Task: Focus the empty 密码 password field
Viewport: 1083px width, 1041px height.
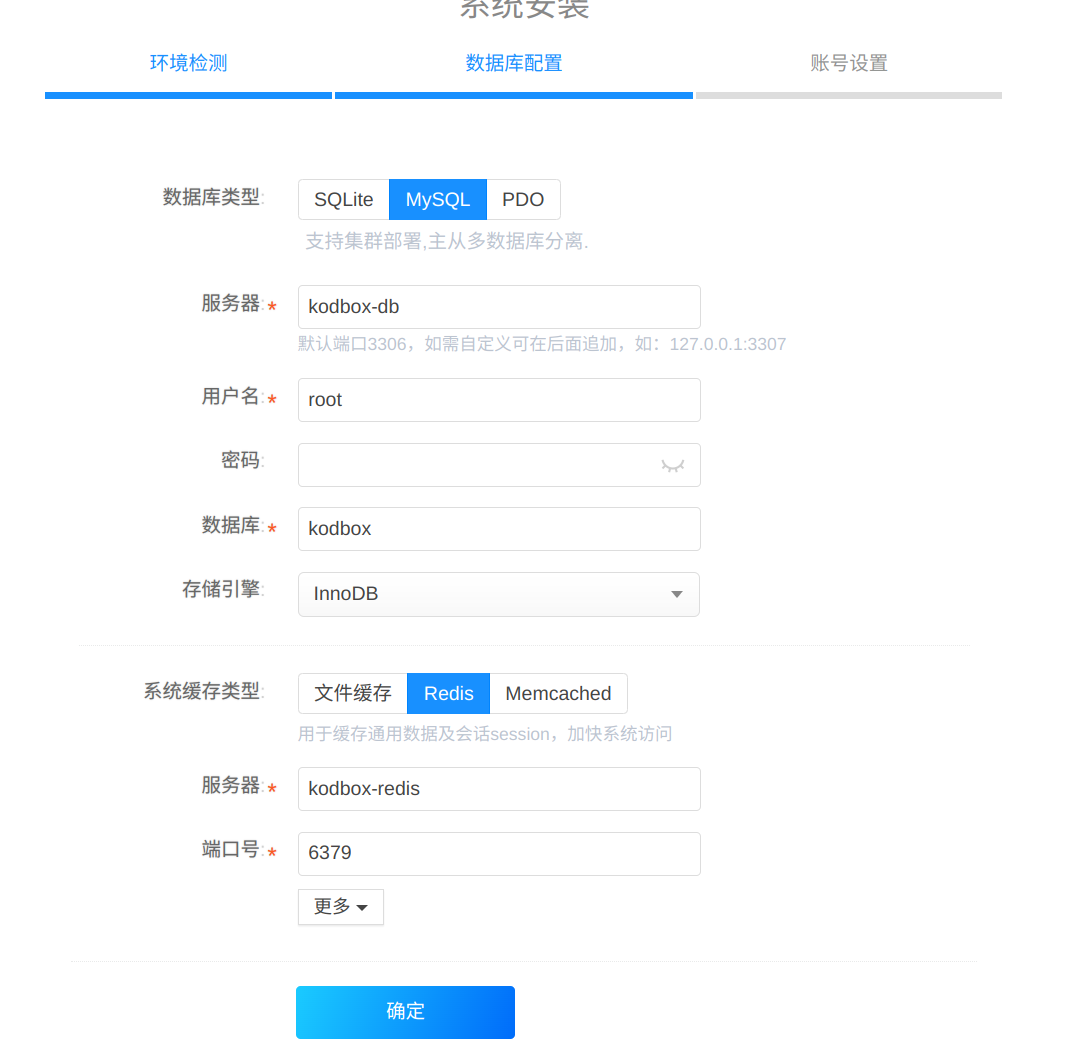Action: tap(499, 465)
